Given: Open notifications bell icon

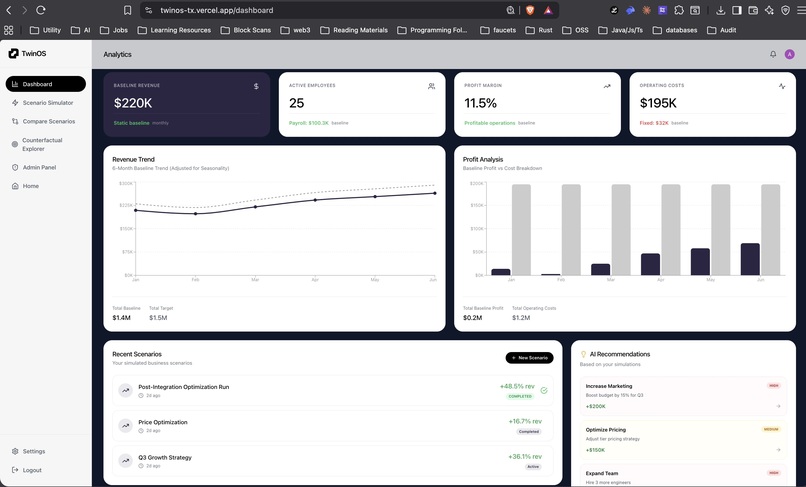Looking at the screenshot, I should (x=773, y=54).
